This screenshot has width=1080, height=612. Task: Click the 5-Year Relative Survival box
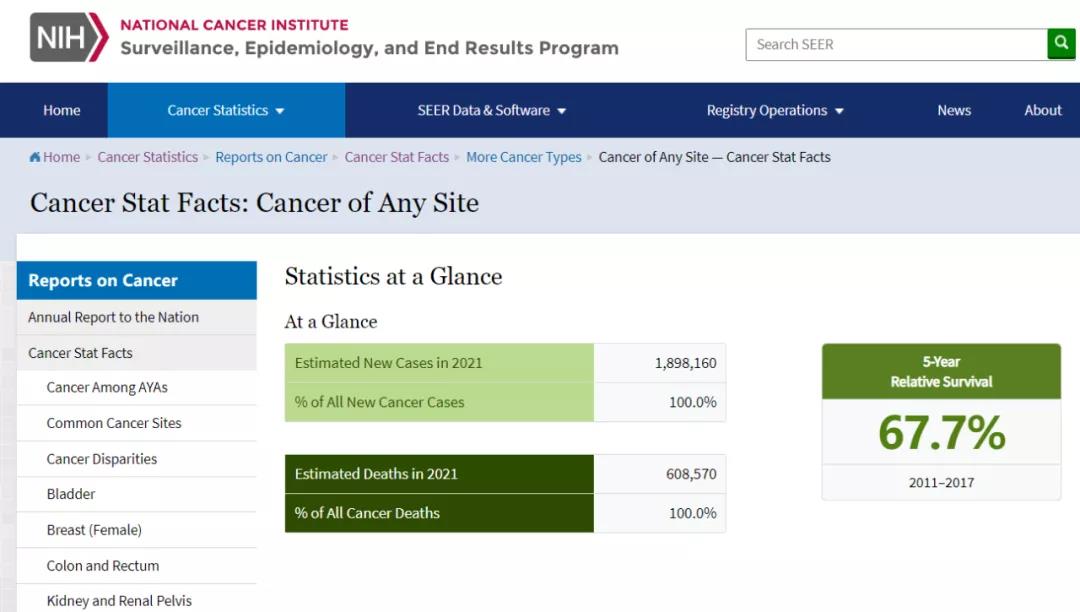tap(941, 421)
